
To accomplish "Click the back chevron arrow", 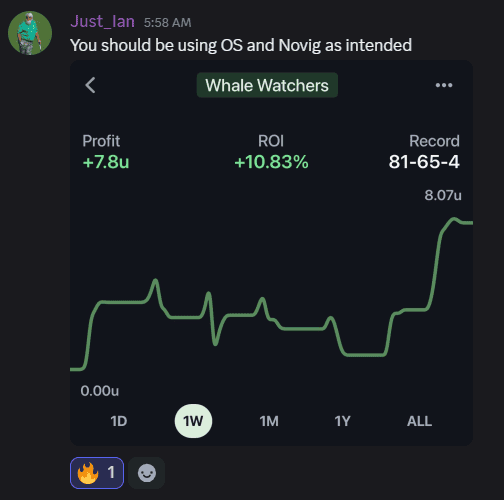I will 90,85.
